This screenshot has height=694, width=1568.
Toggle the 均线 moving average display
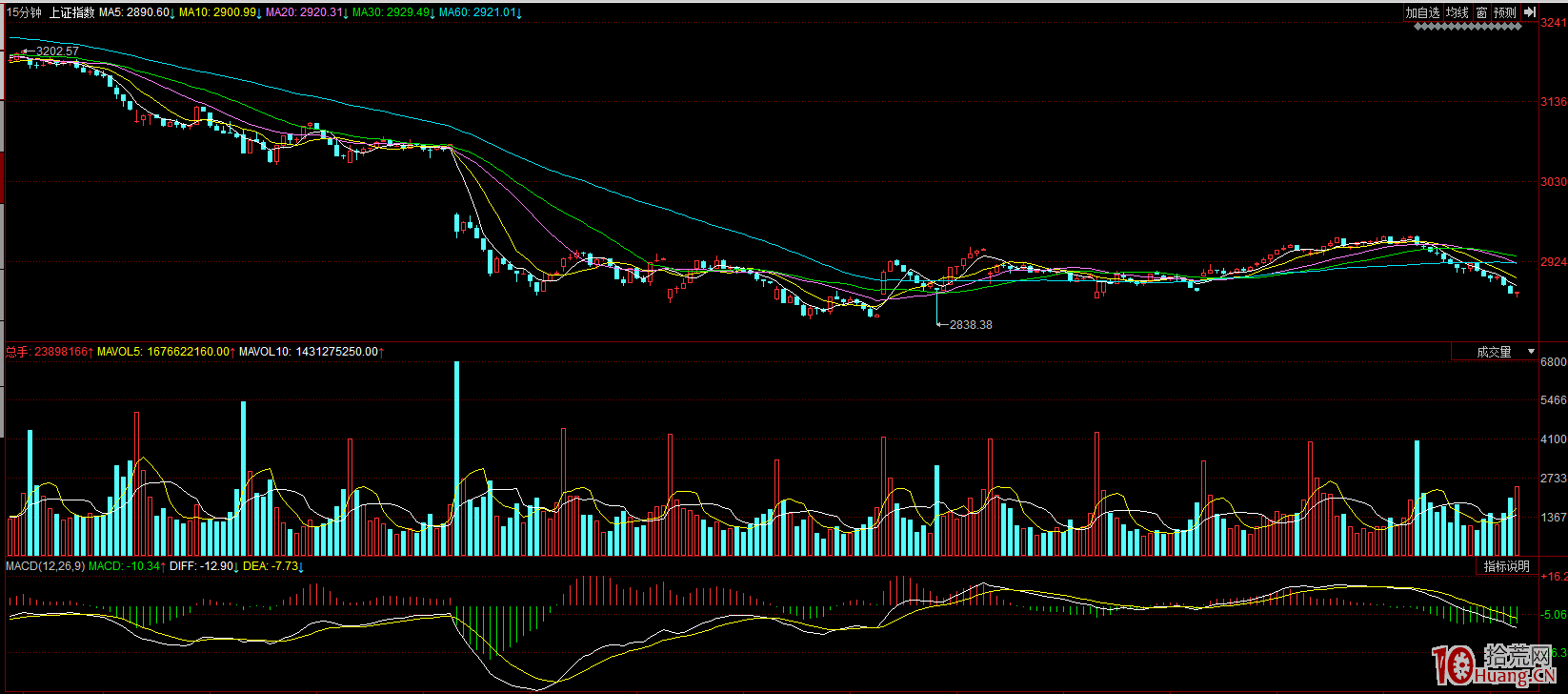tap(1457, 12)
